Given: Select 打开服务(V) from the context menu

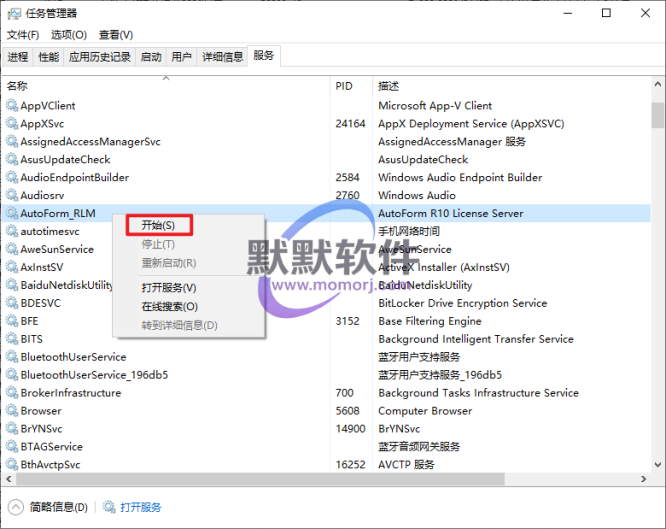Looking at the screenshot, I should (168, 288).
